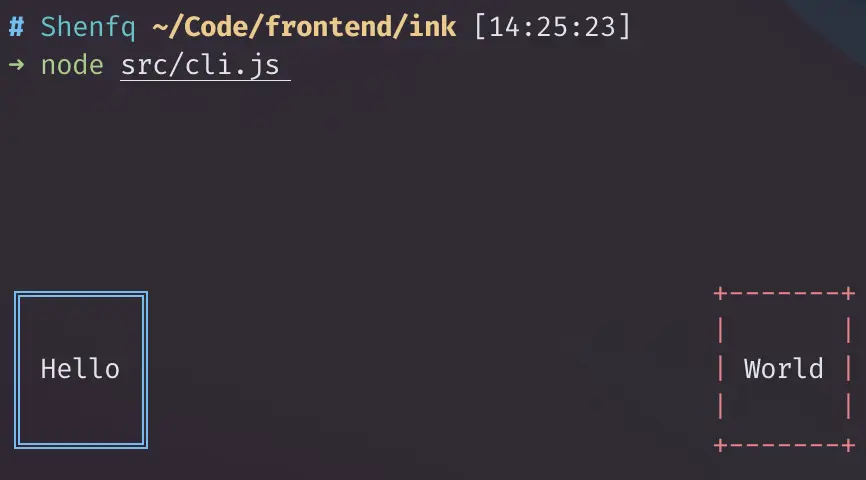Click the bottom-left plus corner of World box
Screen dimensions: 866x480
[720, 445]
